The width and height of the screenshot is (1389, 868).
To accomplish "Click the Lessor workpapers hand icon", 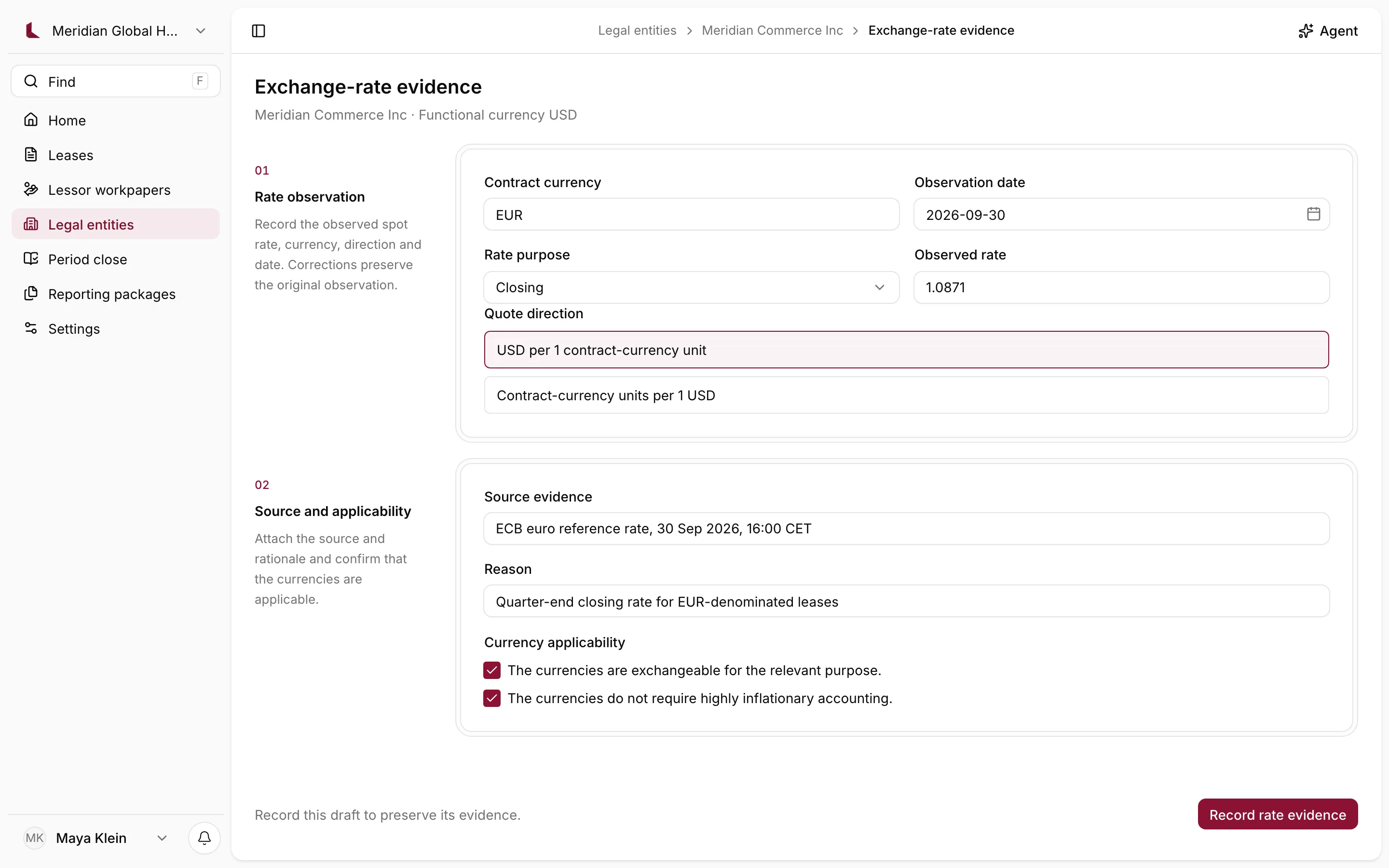I will (31, 189).
